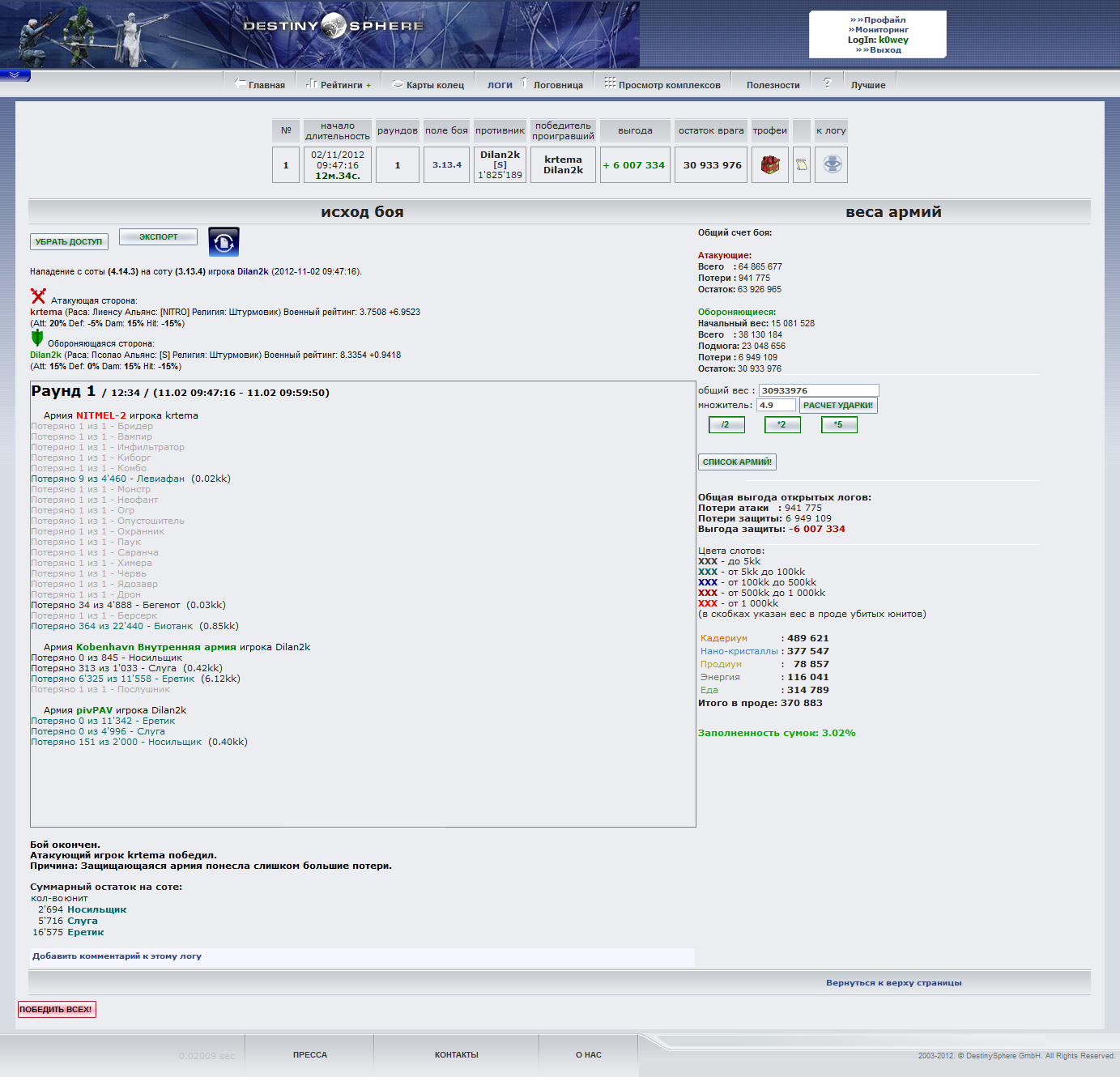1120x1077 pixels.
Task: Click the 'Заполненность сумок: 3.02%' text
Action: click(x=777, y=733)
